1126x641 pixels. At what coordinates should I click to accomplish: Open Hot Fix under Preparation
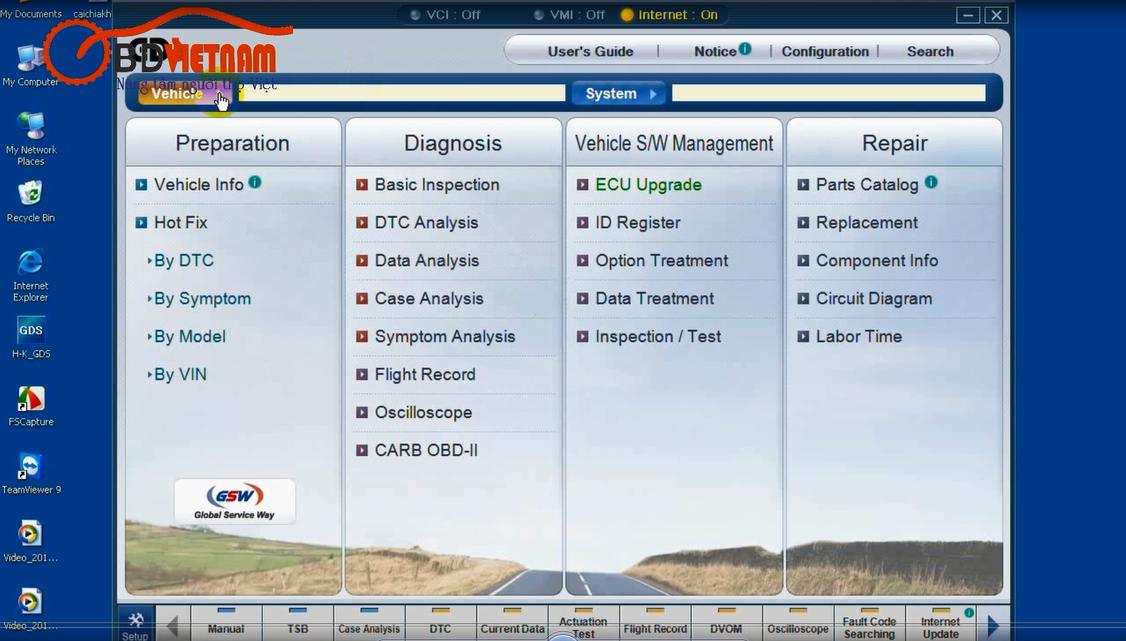pyautogui.click(x=180, y=223)
